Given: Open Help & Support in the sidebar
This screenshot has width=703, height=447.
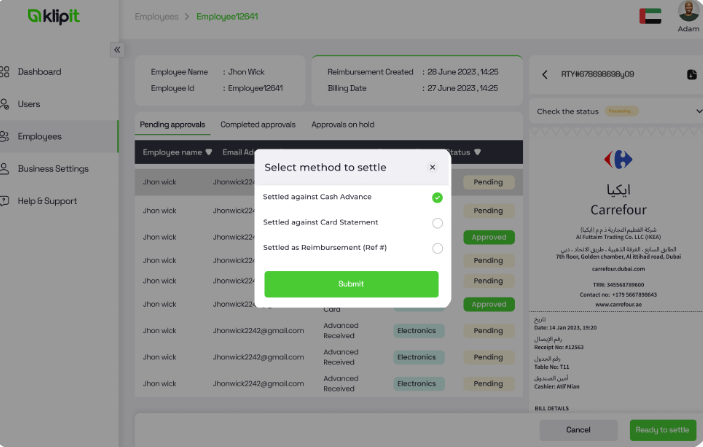Looking at the screenshot, I should pos(47,201).
